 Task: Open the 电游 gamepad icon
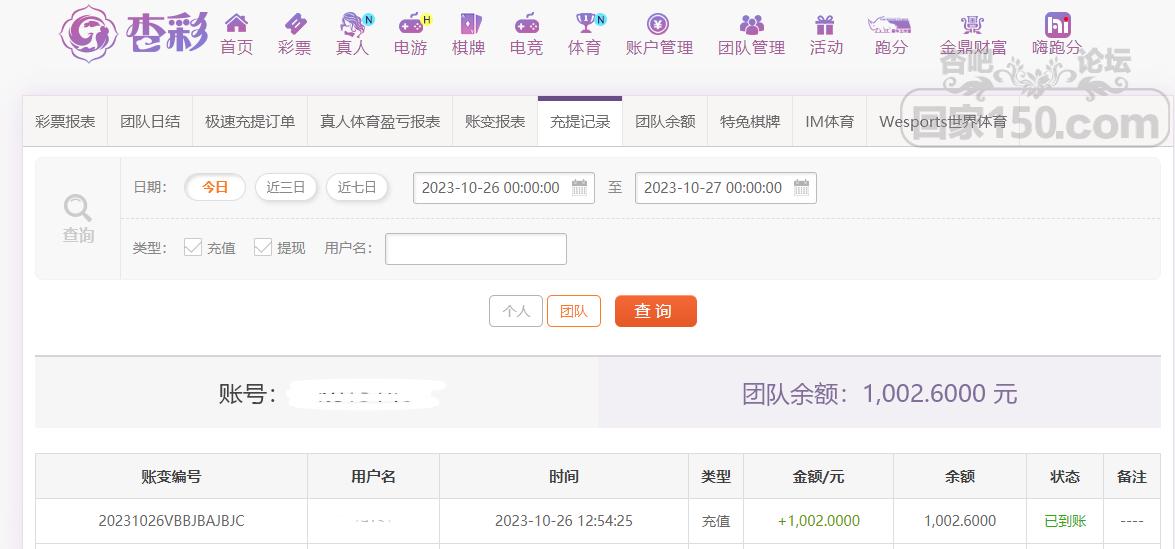tap(411, 24)
